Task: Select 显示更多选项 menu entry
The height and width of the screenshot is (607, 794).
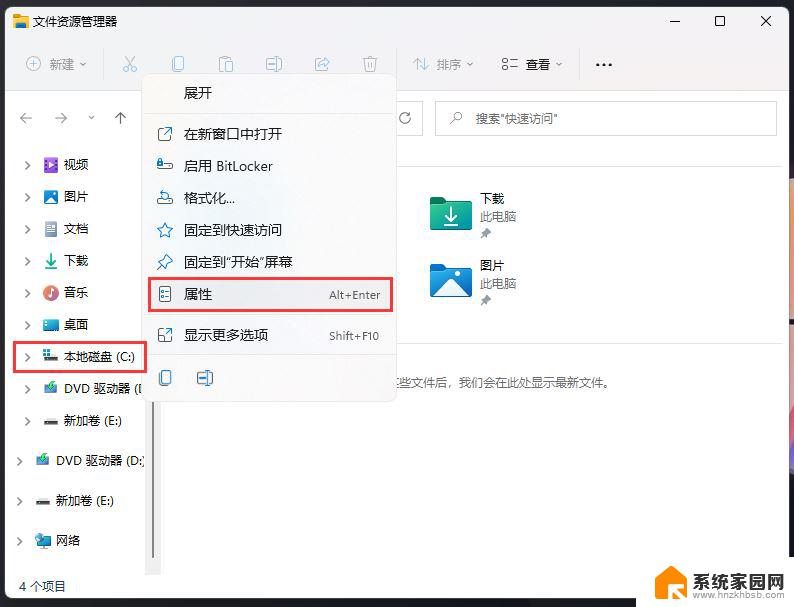Action: (269, 335)
